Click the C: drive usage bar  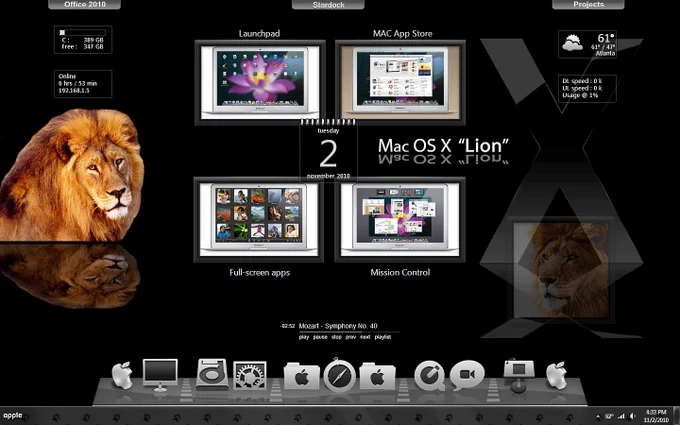pos(82,33)
